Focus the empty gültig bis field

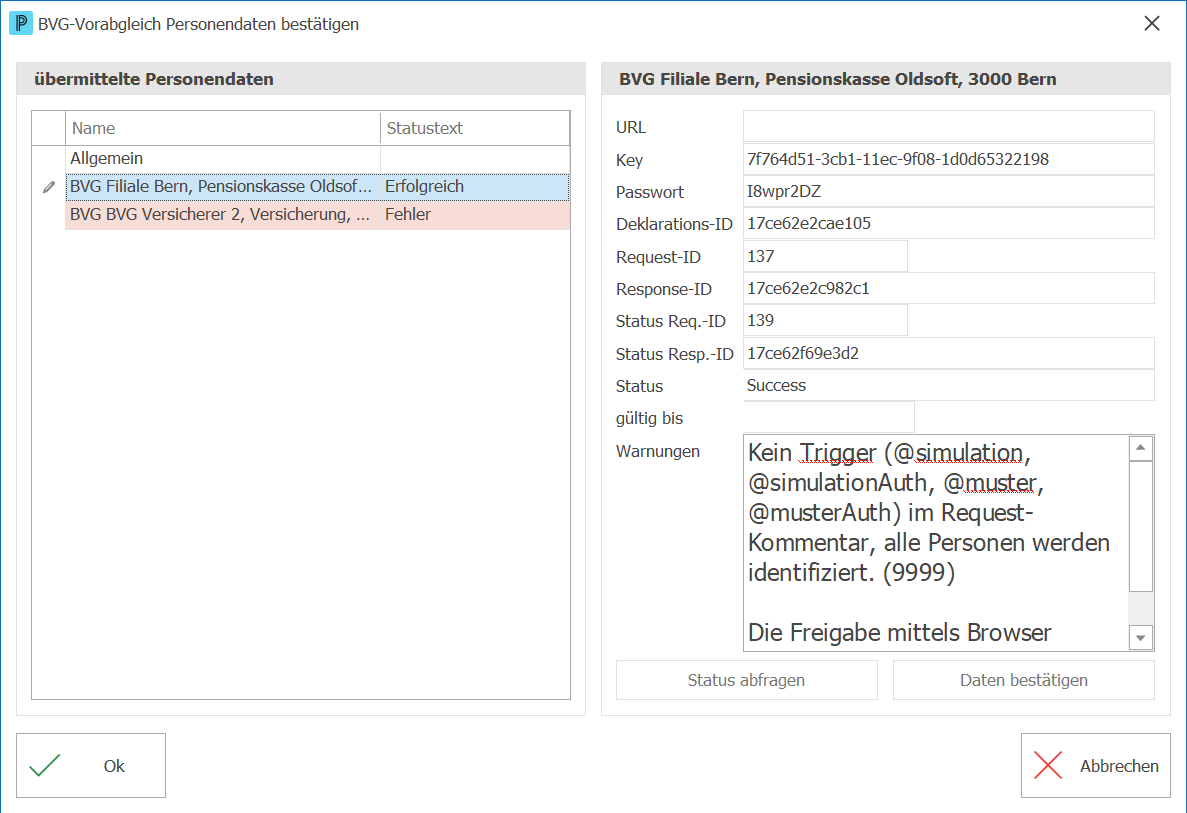(829, 417)
